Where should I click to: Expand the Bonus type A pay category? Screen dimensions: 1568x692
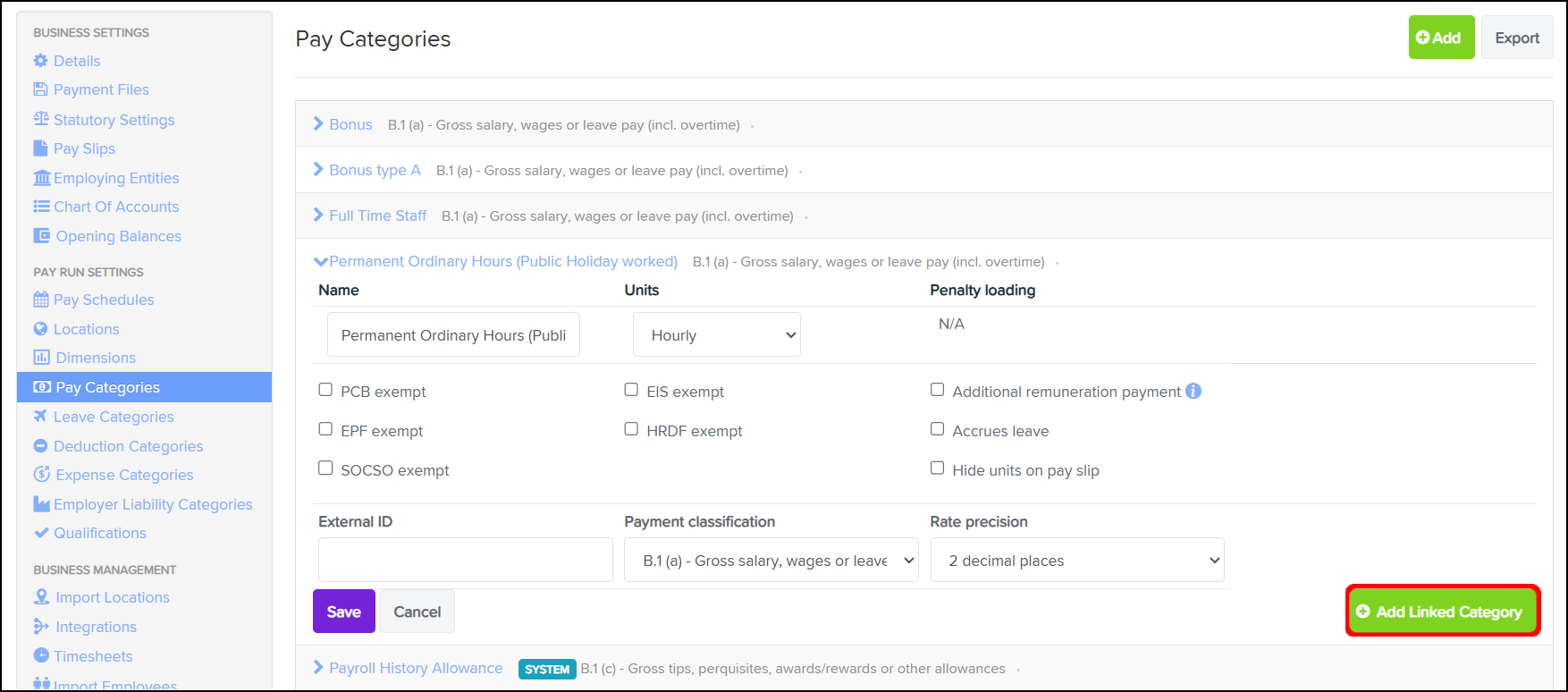(x=374, y=170)
